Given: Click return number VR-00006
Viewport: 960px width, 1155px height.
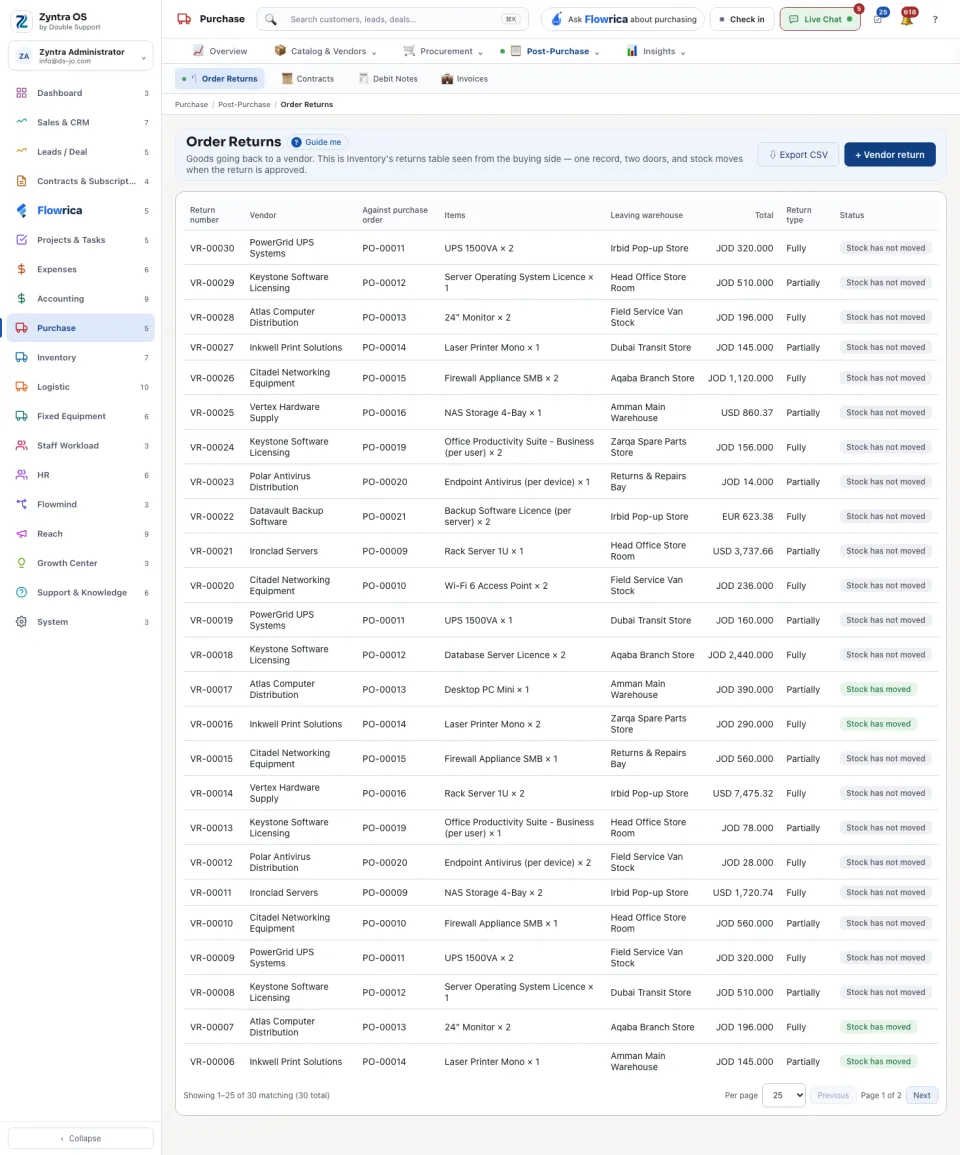Looking at the screenshot, I should [212, 1061].
